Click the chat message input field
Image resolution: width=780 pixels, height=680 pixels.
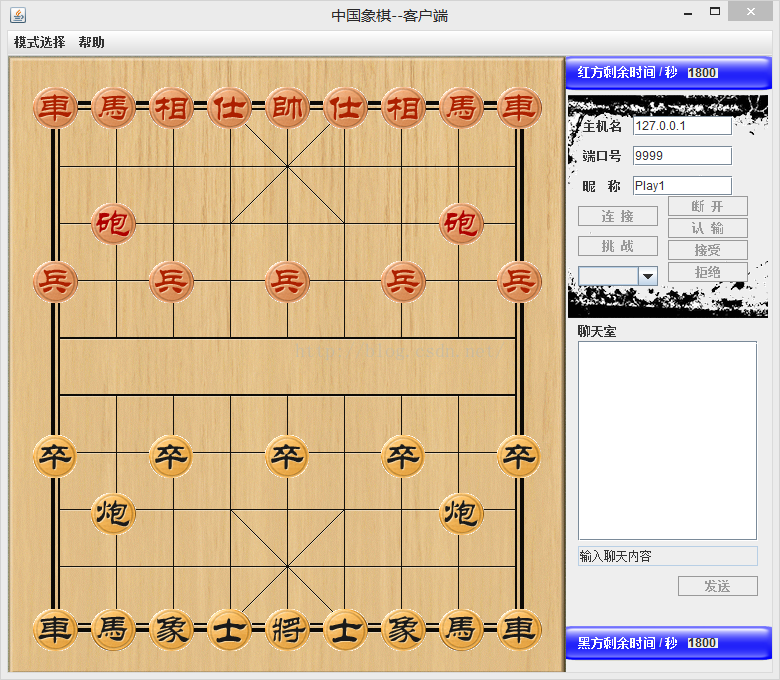(668, 556)
